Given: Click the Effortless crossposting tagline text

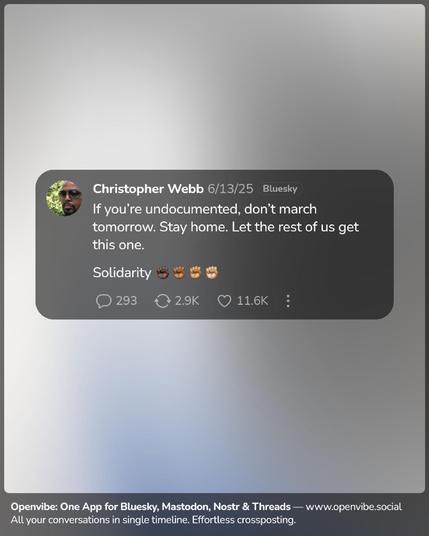Looking at the screenshot, I should pyautogui.click(x=244, y=520).
